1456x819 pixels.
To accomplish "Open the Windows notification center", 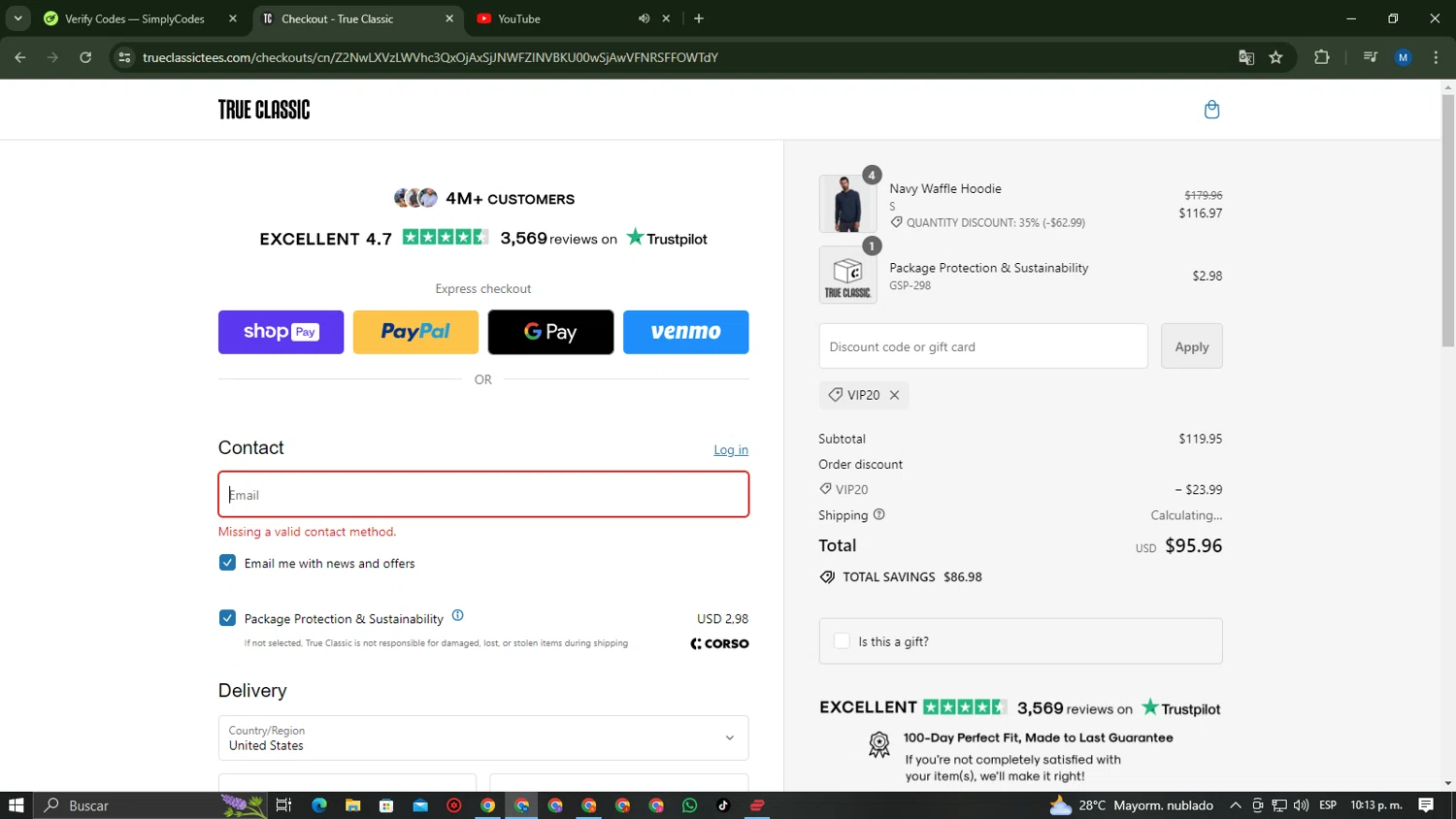I will 1426,805.
